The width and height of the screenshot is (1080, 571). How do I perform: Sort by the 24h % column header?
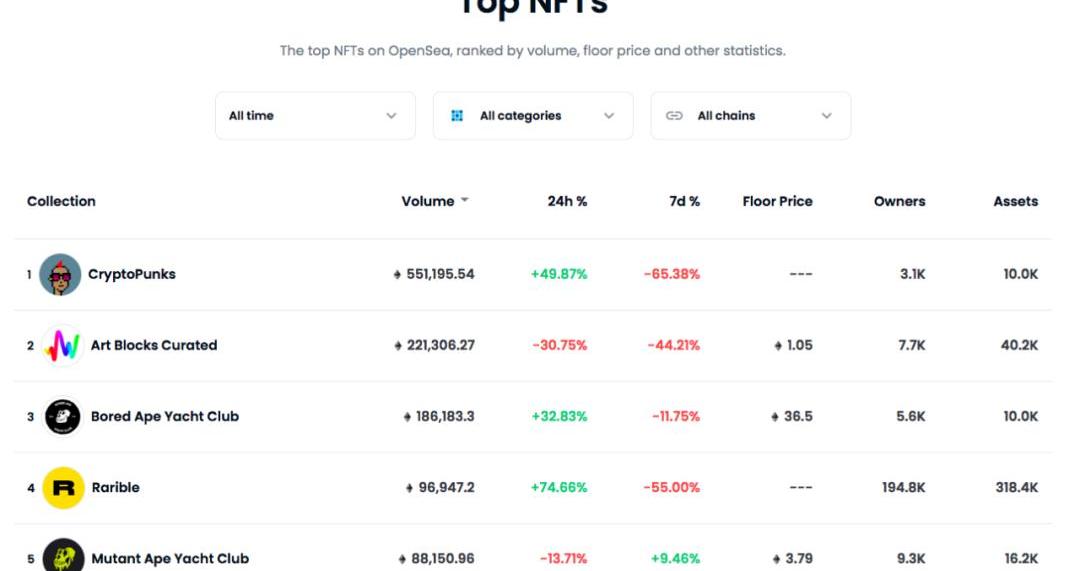[567, 201]
